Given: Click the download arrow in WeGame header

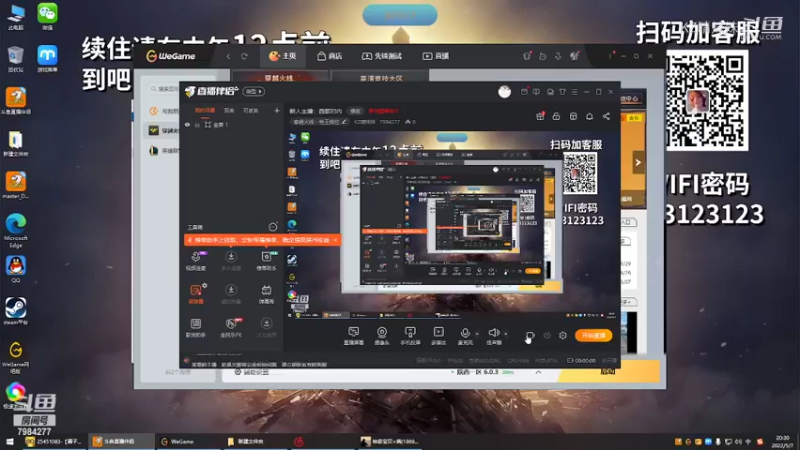Looking at the screenshot, I should pos(558,56).
